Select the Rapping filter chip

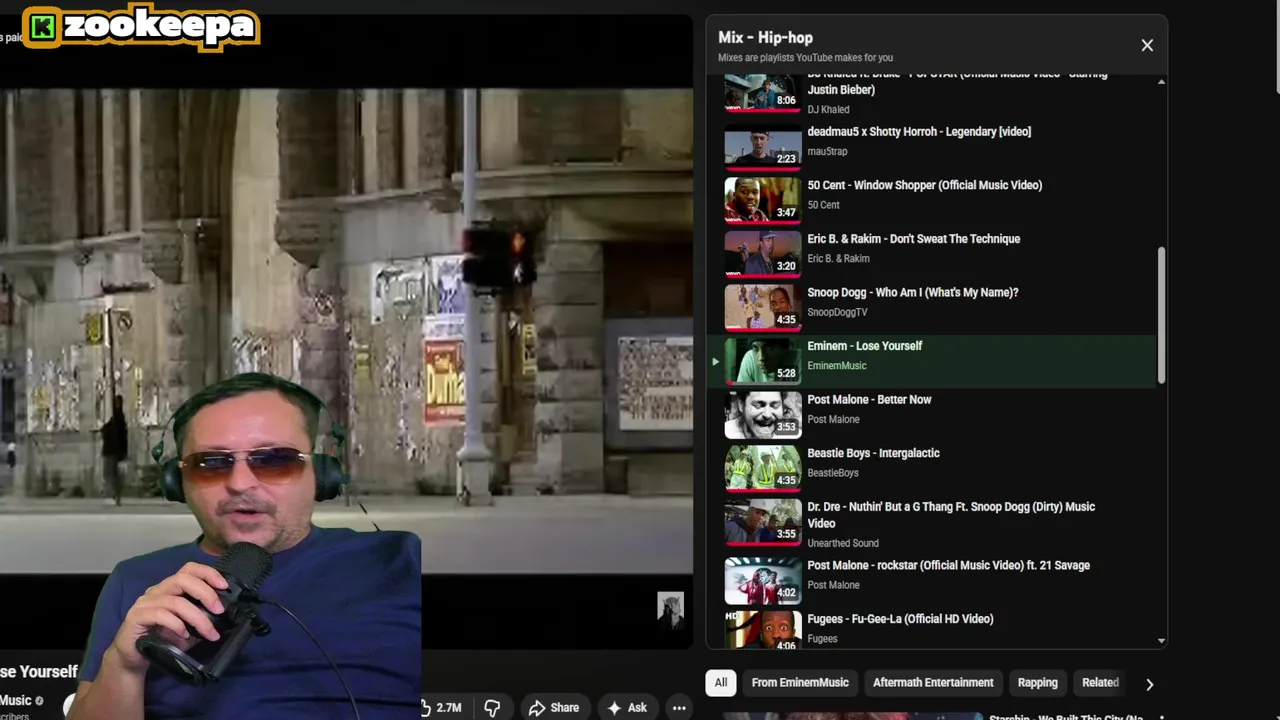click(1037, 682)
